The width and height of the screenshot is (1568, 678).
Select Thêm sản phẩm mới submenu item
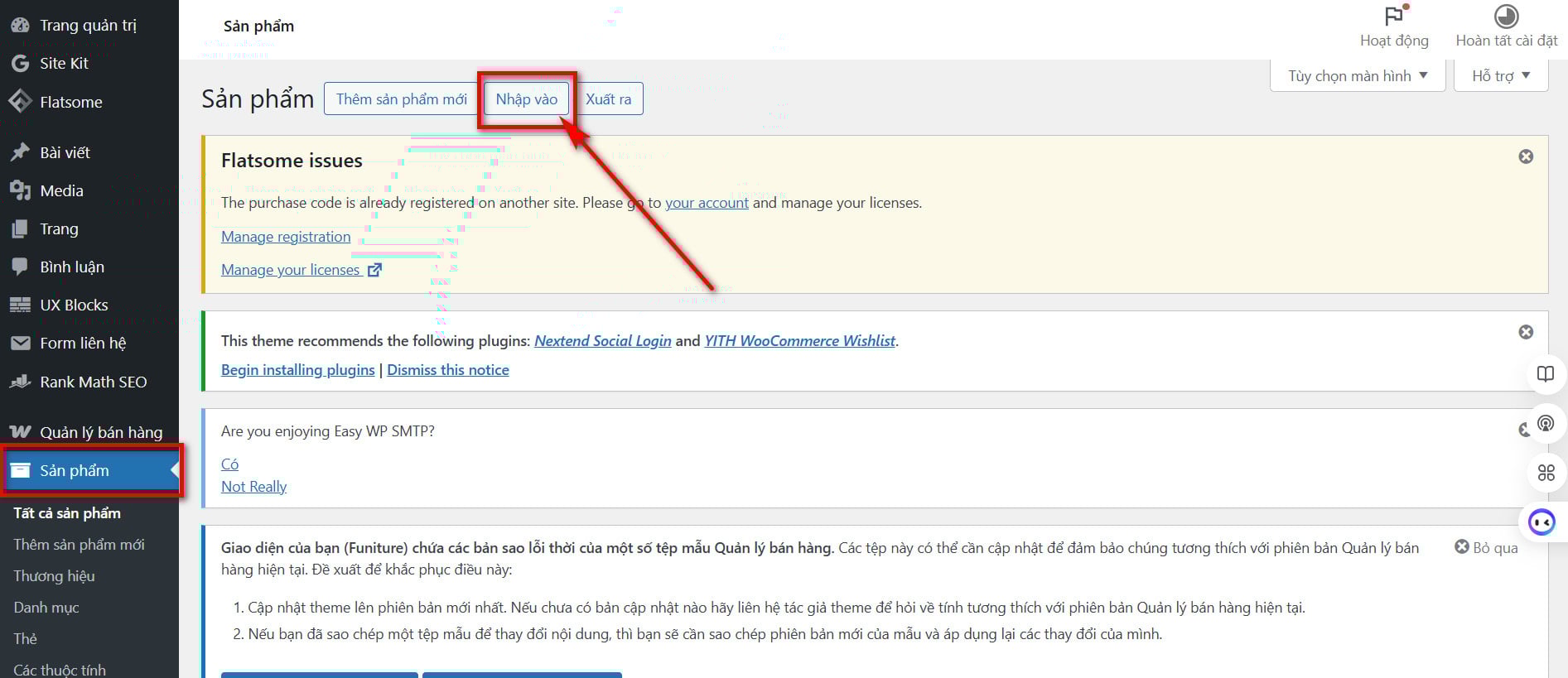pos(79,545)
